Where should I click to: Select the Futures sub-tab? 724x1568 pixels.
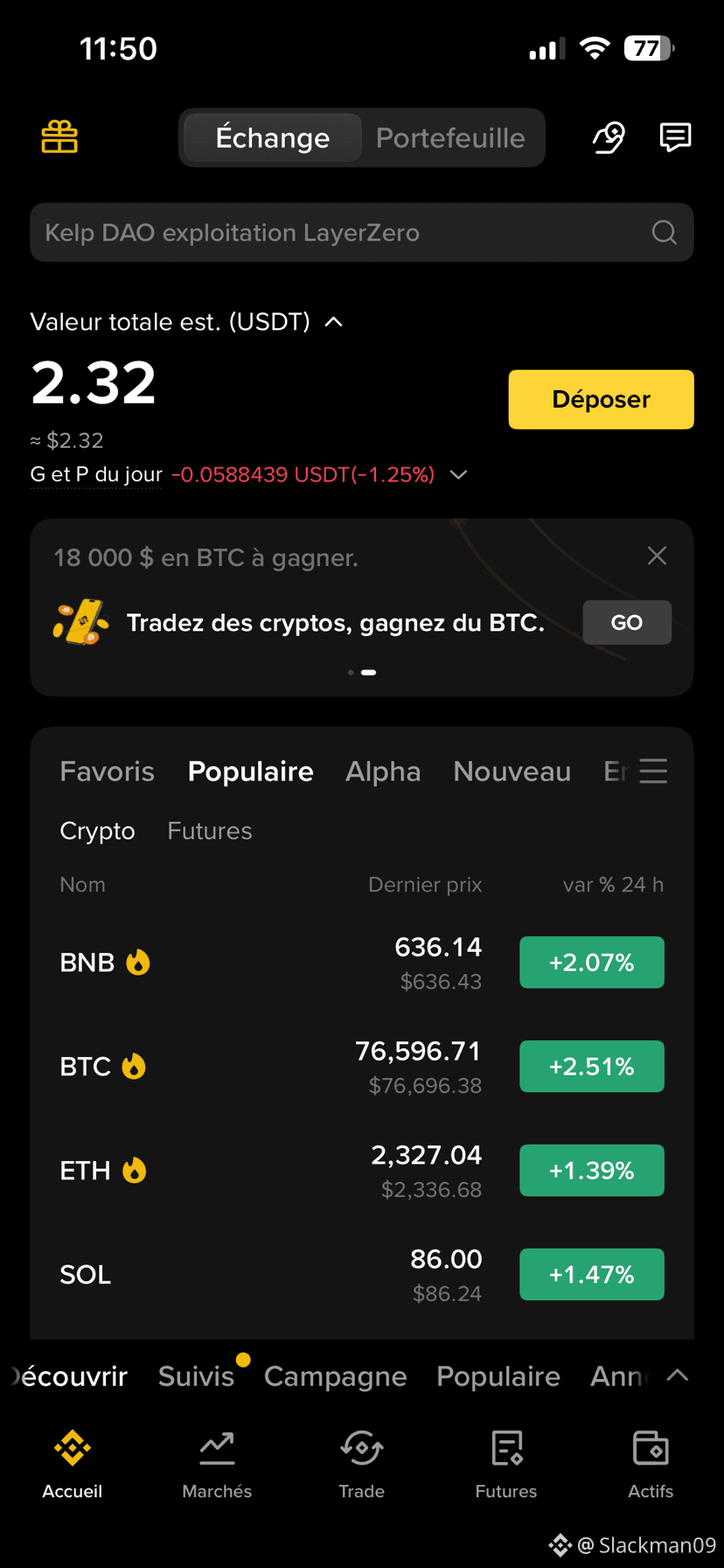click(210, 830)
